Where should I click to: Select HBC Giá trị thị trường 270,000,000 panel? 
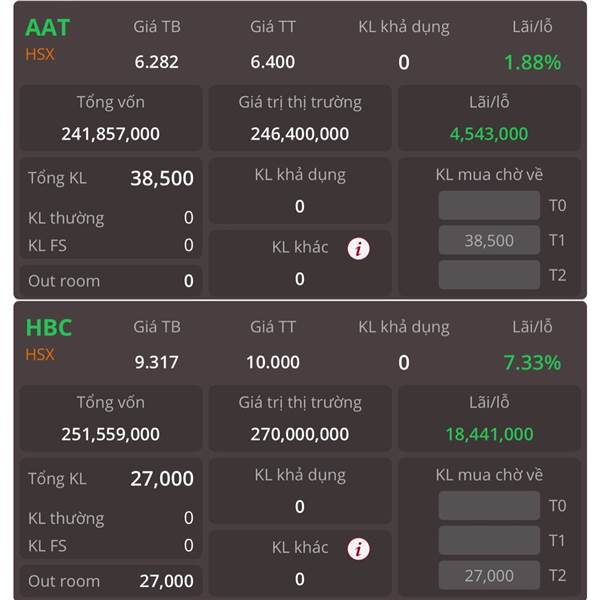pos(300,418)
